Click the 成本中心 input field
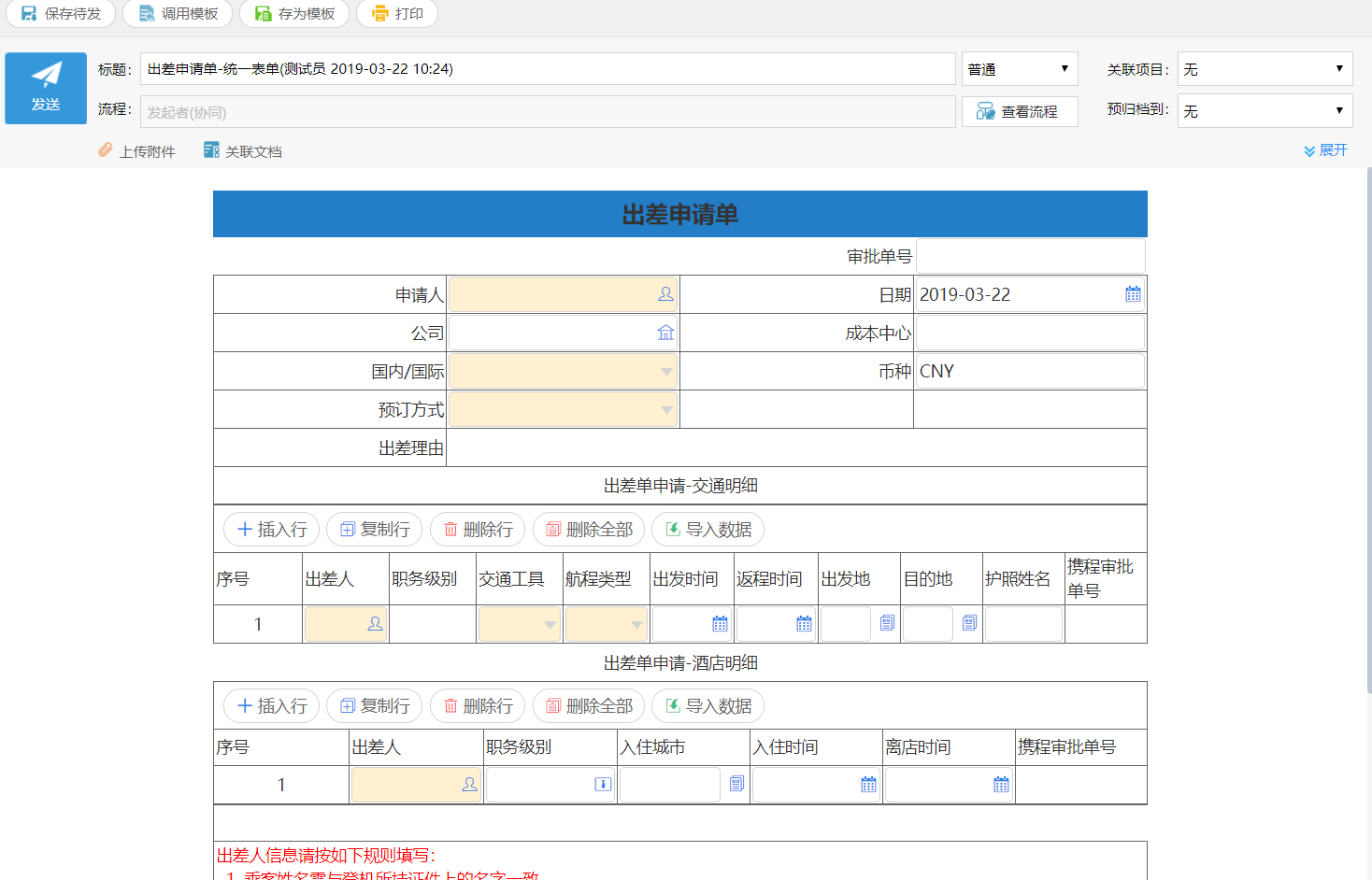Screen dimensions: 1372x880 pos(1030,334)
